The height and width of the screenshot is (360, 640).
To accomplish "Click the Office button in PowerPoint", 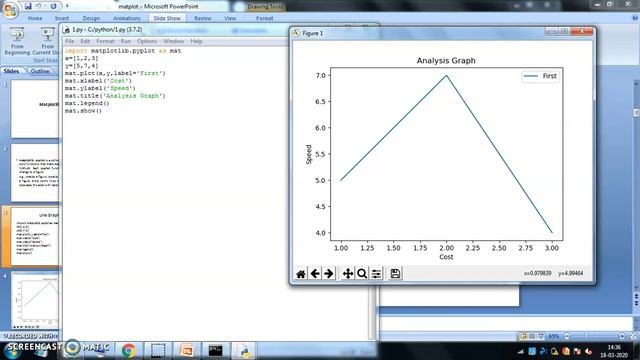I will tap(11, 10).
